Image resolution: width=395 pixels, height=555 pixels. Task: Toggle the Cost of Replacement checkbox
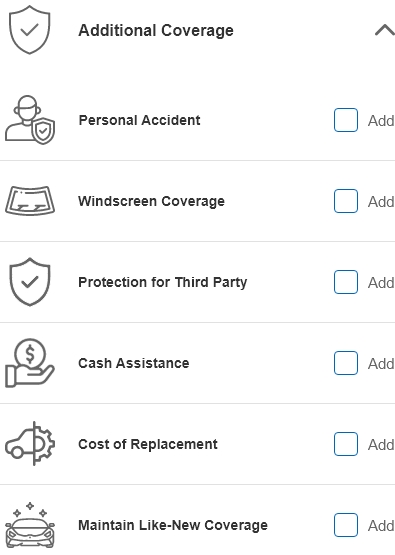pyautogui.click(x=346, y=444)
